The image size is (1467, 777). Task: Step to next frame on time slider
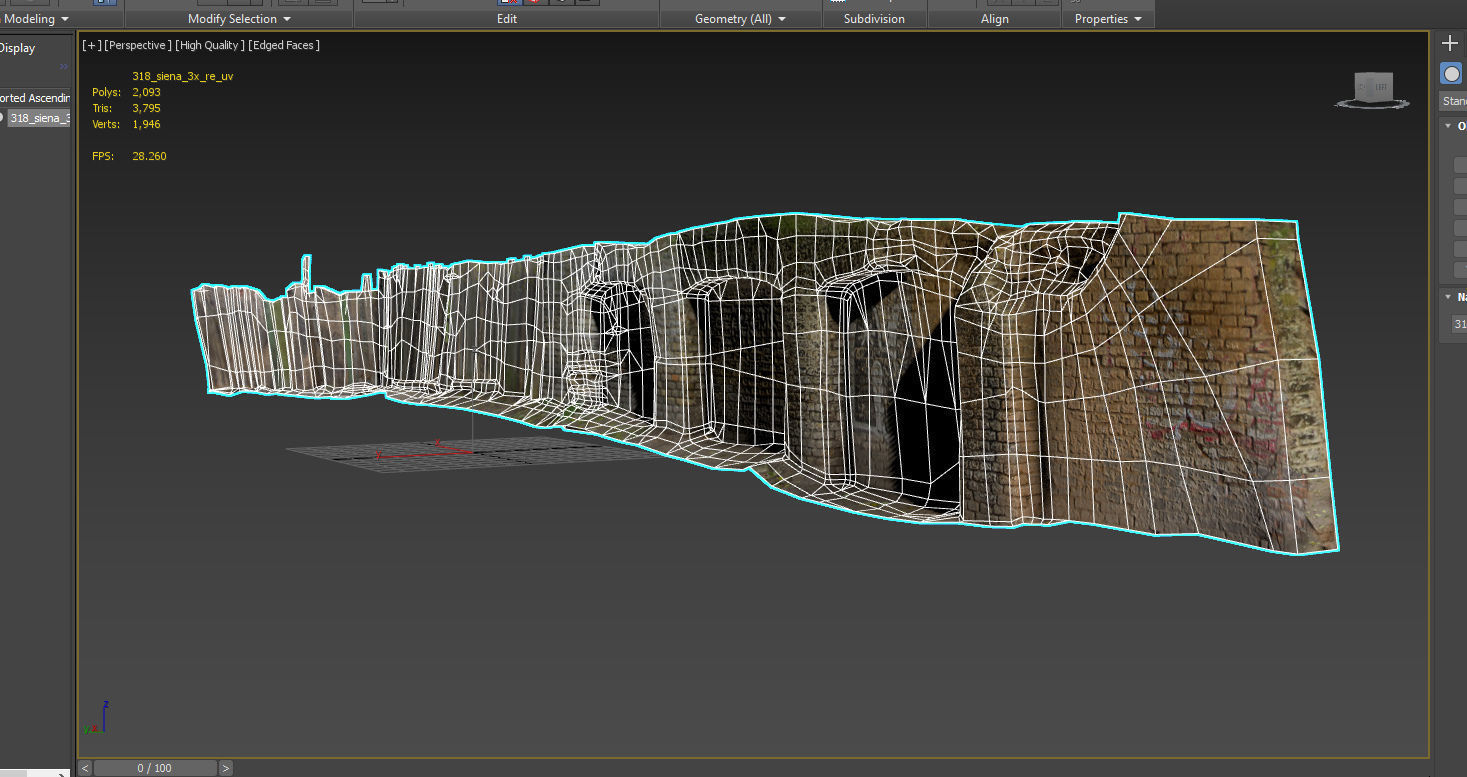click(226, 768)
